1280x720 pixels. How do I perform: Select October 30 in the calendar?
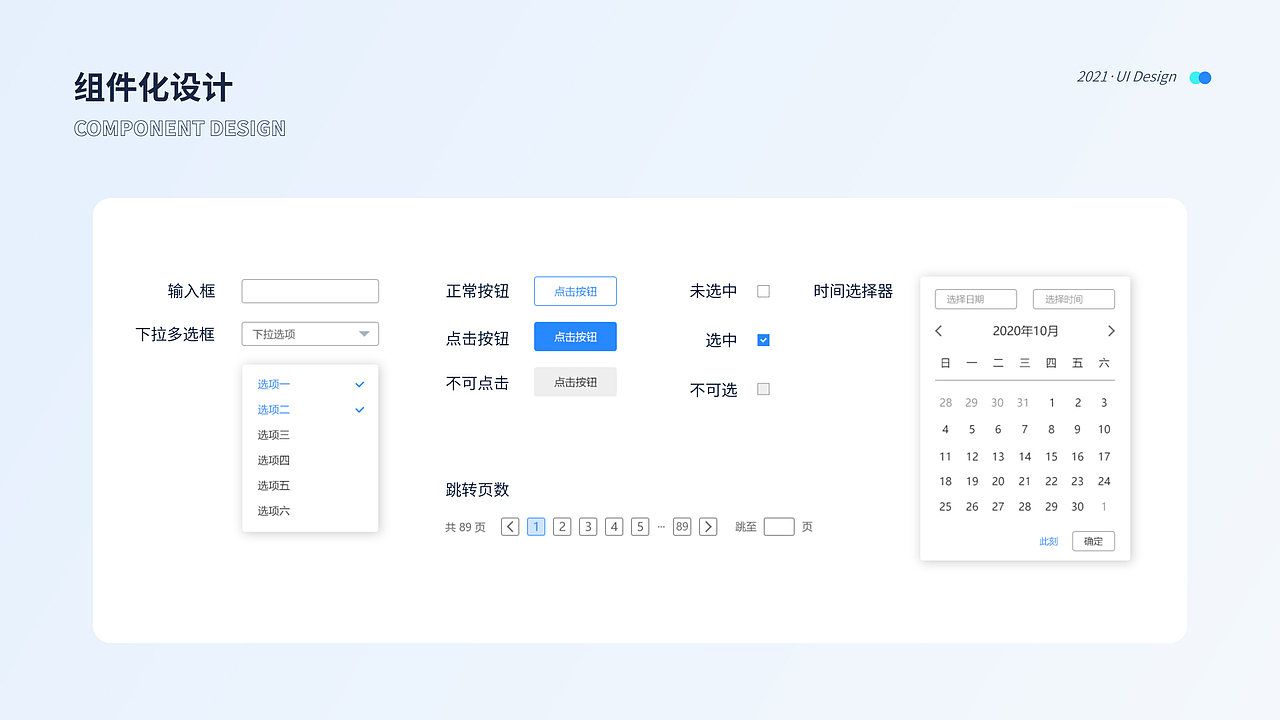(1077, 507)
